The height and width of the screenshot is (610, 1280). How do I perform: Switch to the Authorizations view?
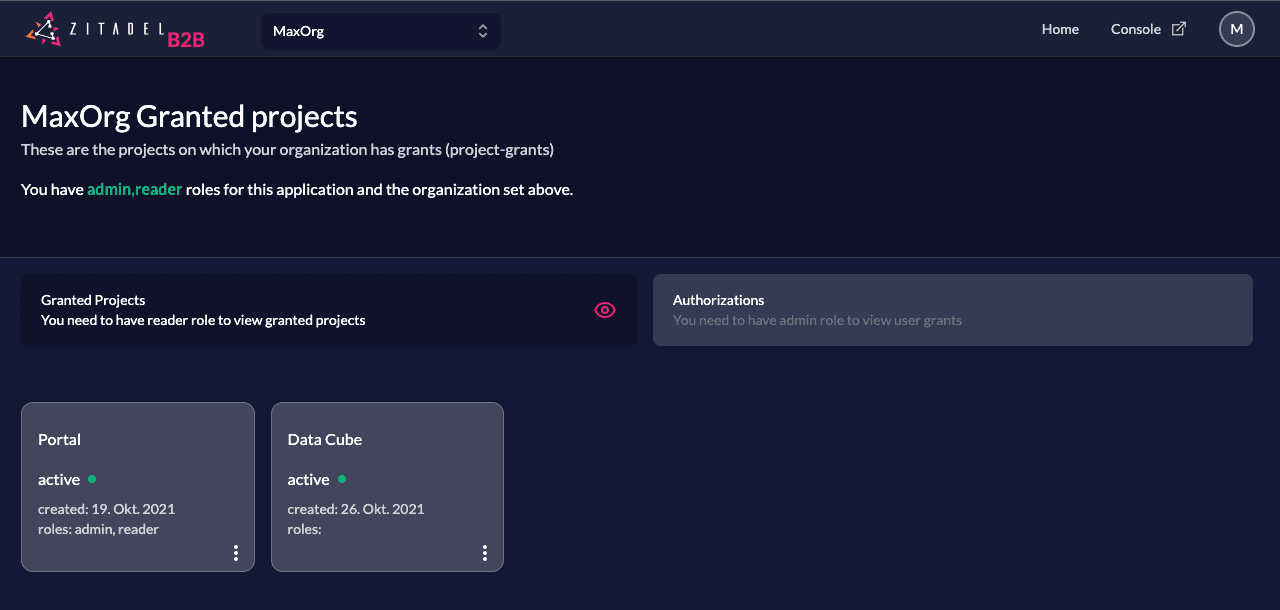pyautogui.click(x=952, y=310)
